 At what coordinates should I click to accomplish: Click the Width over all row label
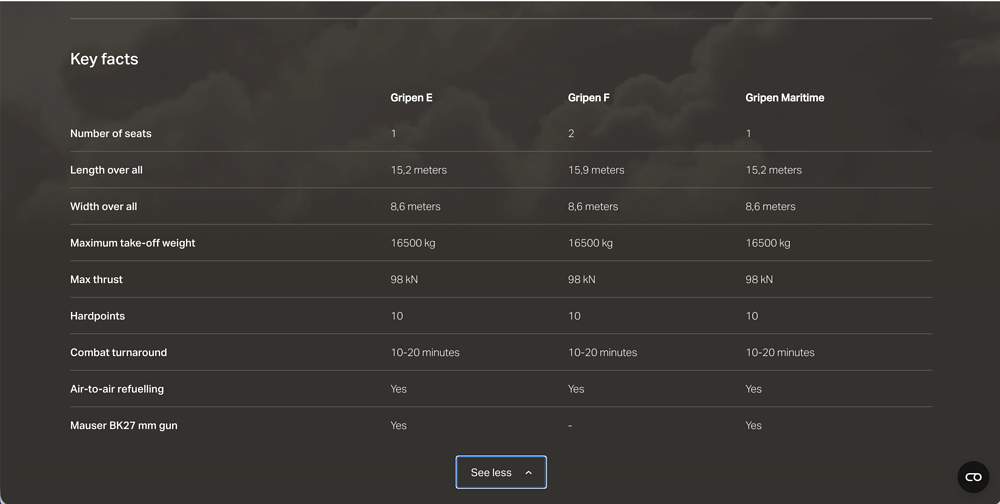click(103, 206)
